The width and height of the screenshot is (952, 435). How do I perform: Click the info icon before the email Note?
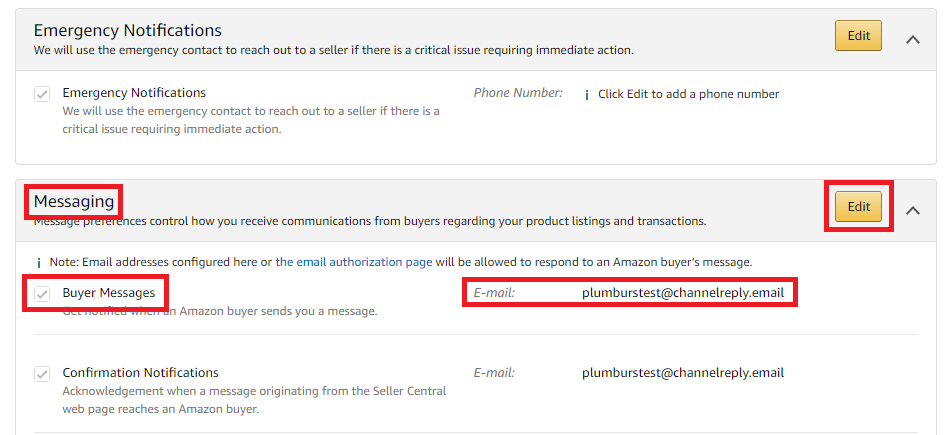(38, 263)
